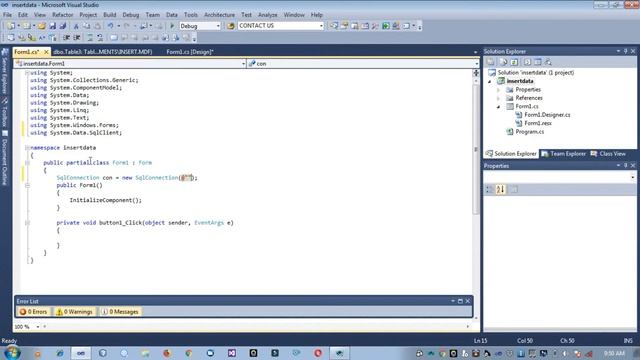The image size is (640, 360).
Task: Click the View Code icon in Solution Explorer
Action: [527, 62]
